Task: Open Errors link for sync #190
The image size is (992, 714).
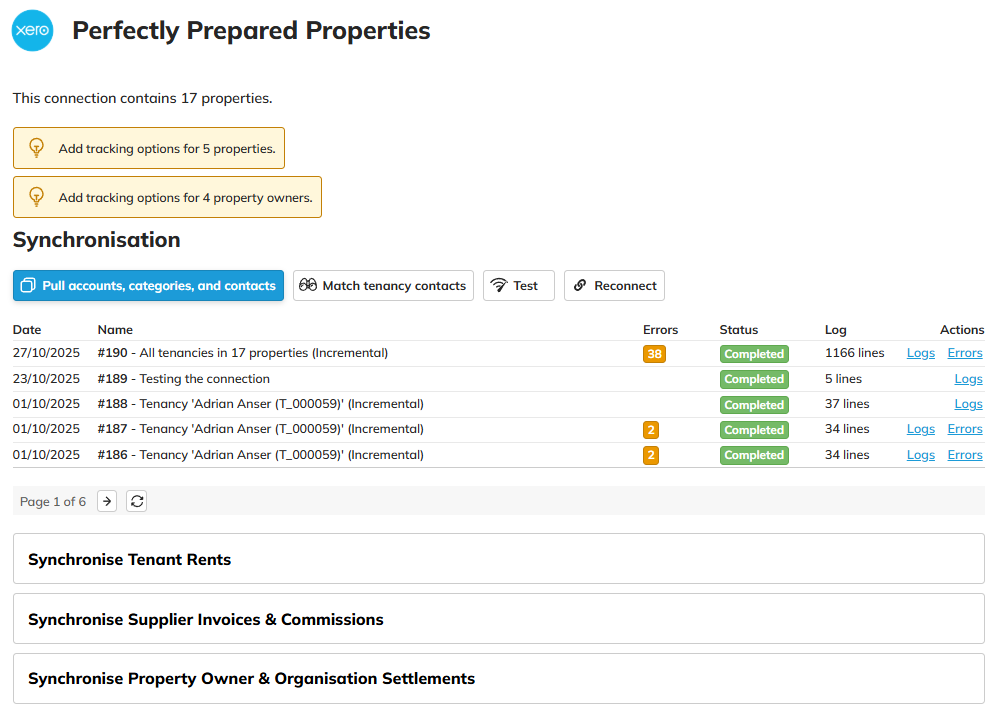Action: 964,353
